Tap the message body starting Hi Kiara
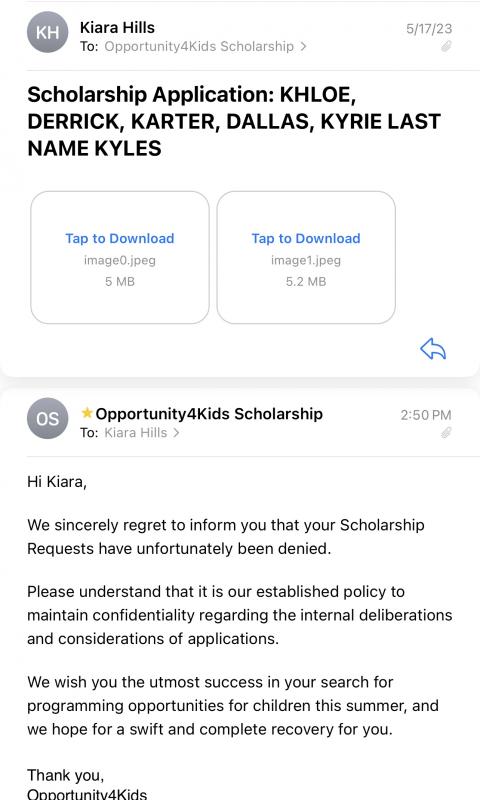 tap(240, 635)
